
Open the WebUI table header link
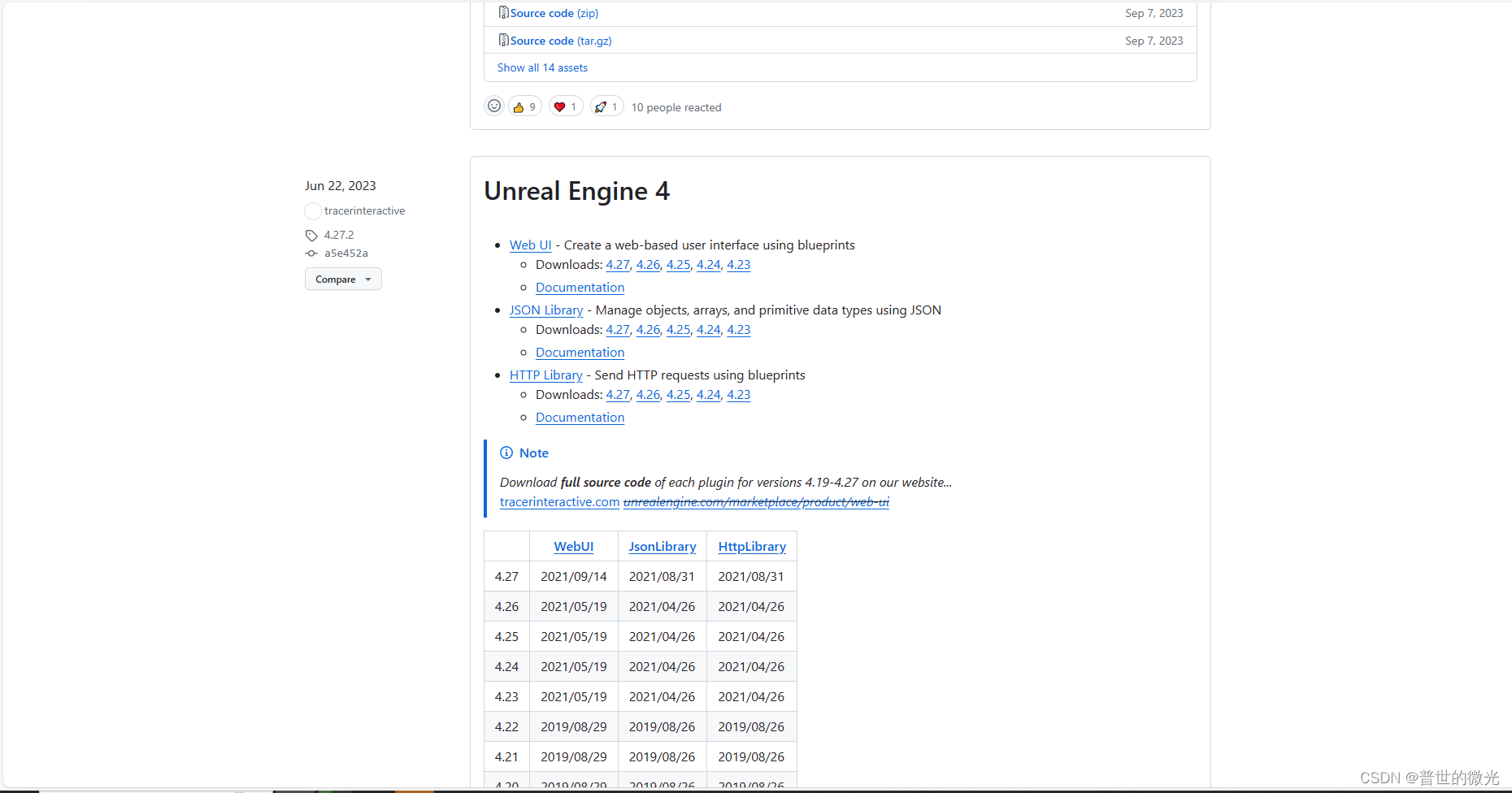tap(574, 546)
